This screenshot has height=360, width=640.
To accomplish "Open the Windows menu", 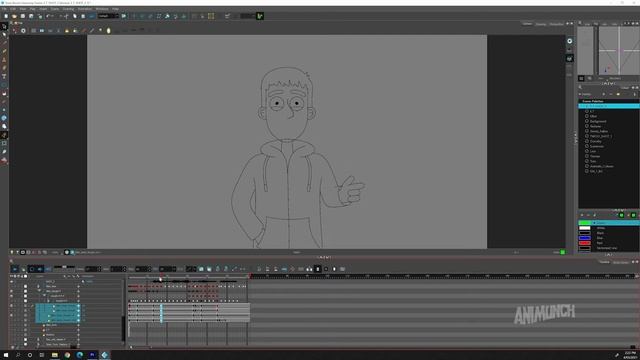I will tap(102, 9).
